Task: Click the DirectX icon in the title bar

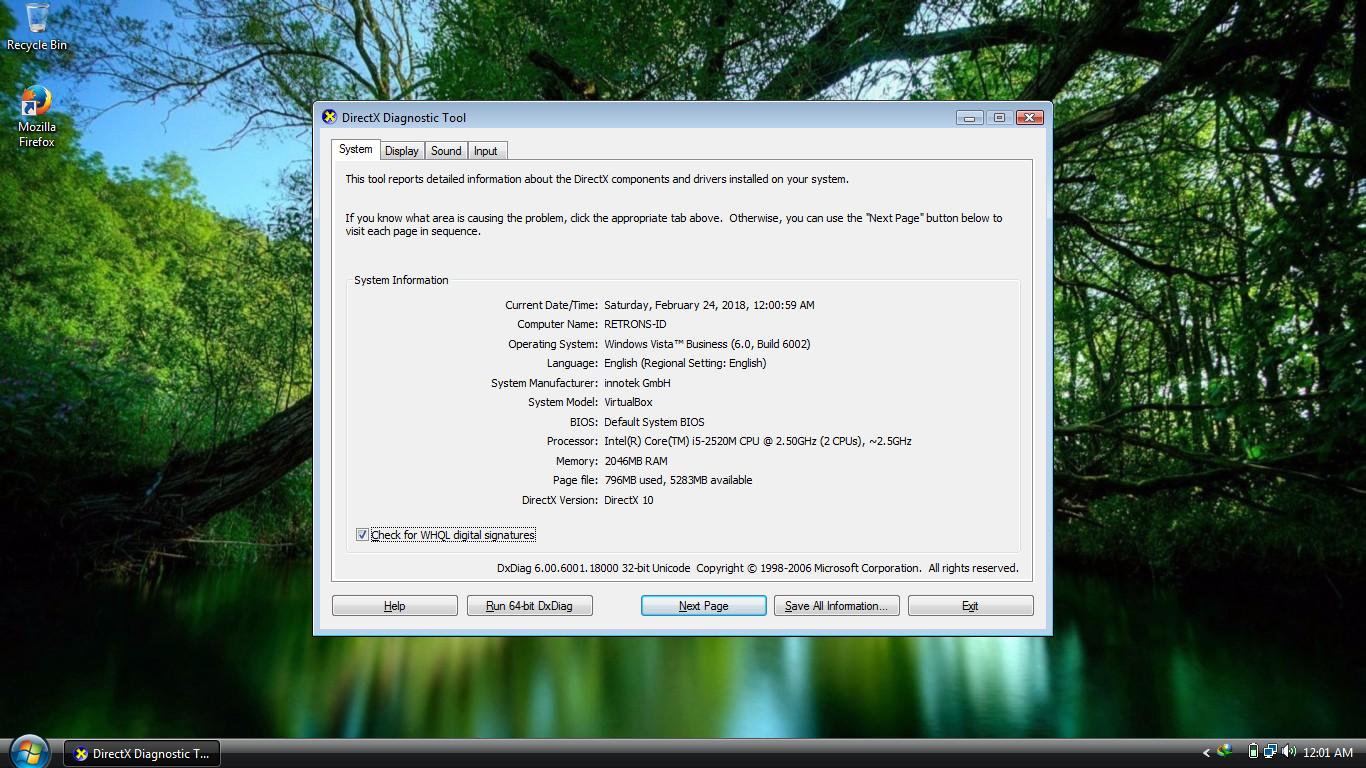Action: [329, 117]
